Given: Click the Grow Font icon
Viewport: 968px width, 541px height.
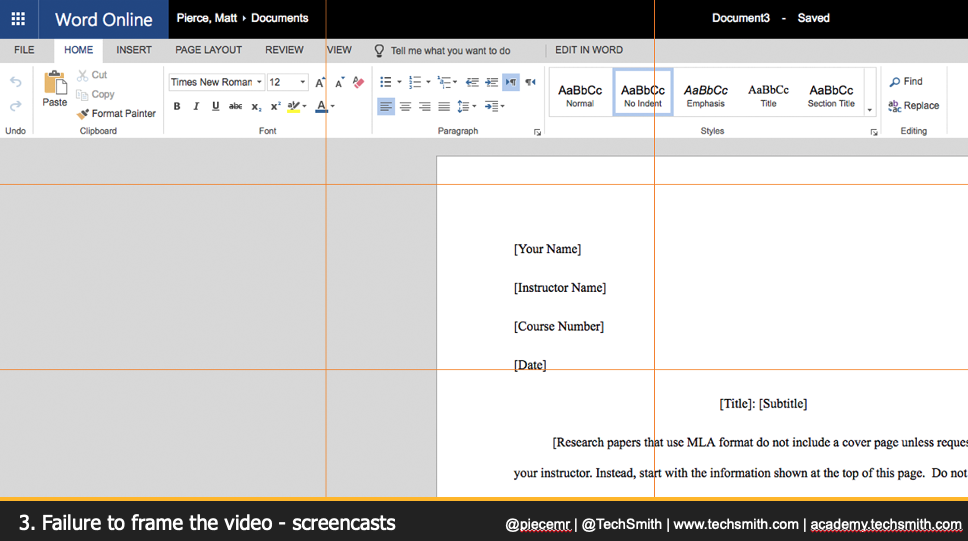Looking at the screenshot, I should [x=320, y=82].
